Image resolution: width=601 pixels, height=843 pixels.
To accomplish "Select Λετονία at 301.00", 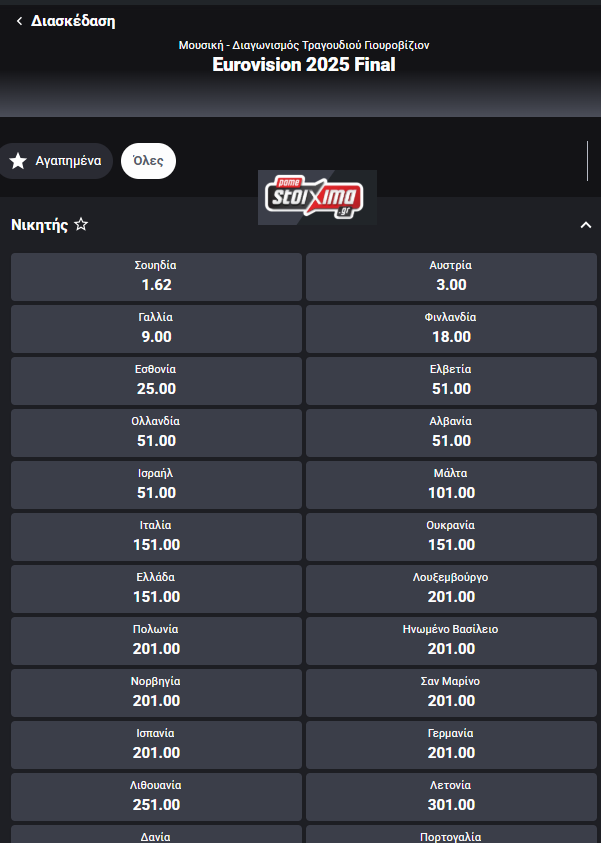I will coord(451,797).
